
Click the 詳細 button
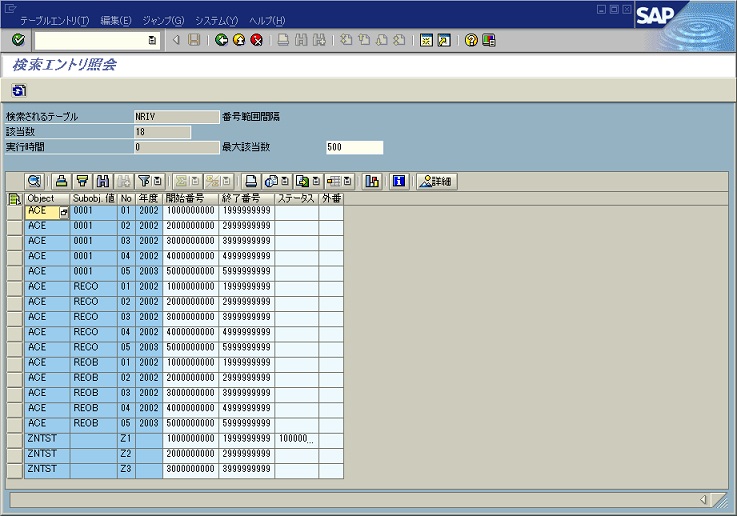(x=436, y=181)
